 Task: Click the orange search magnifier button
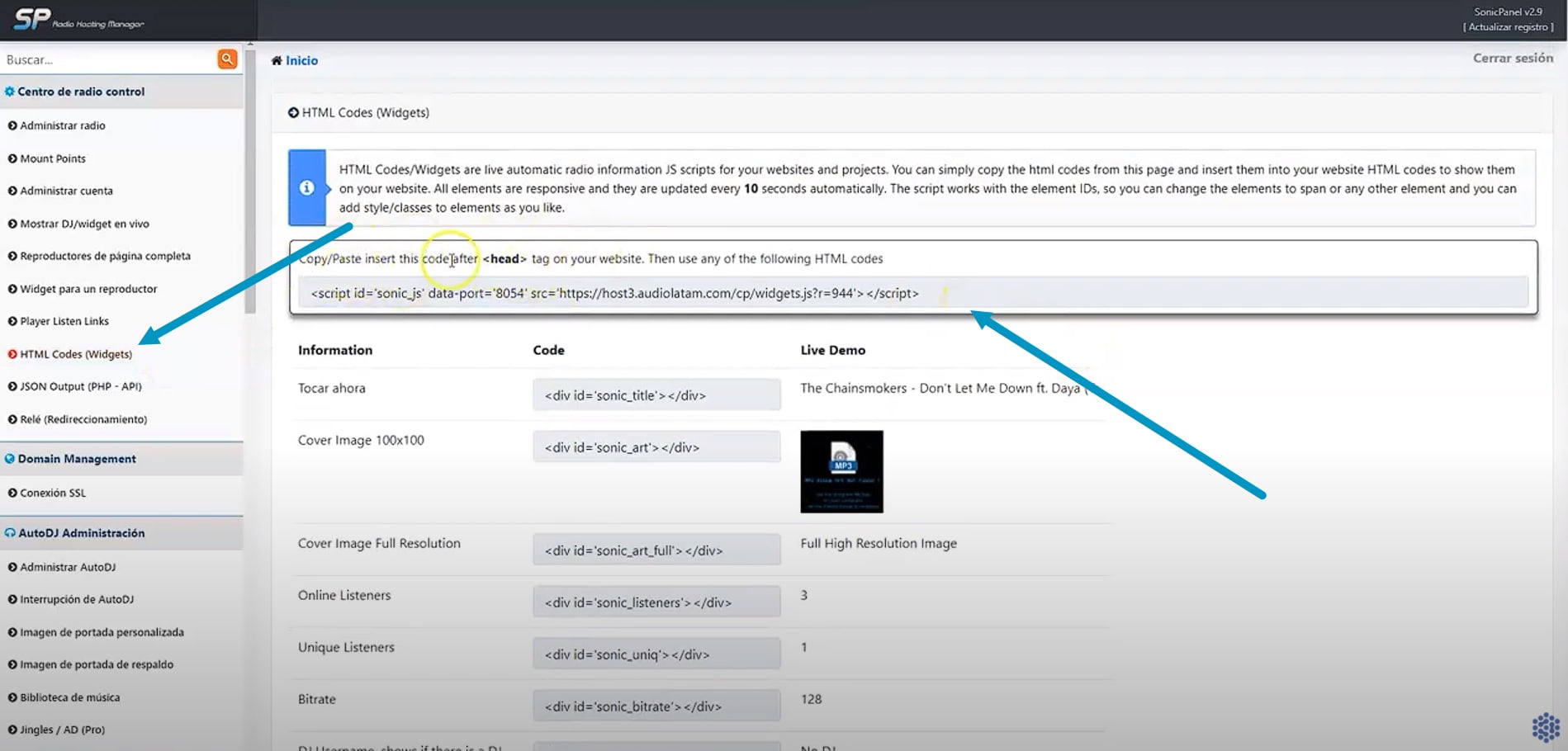227,59
